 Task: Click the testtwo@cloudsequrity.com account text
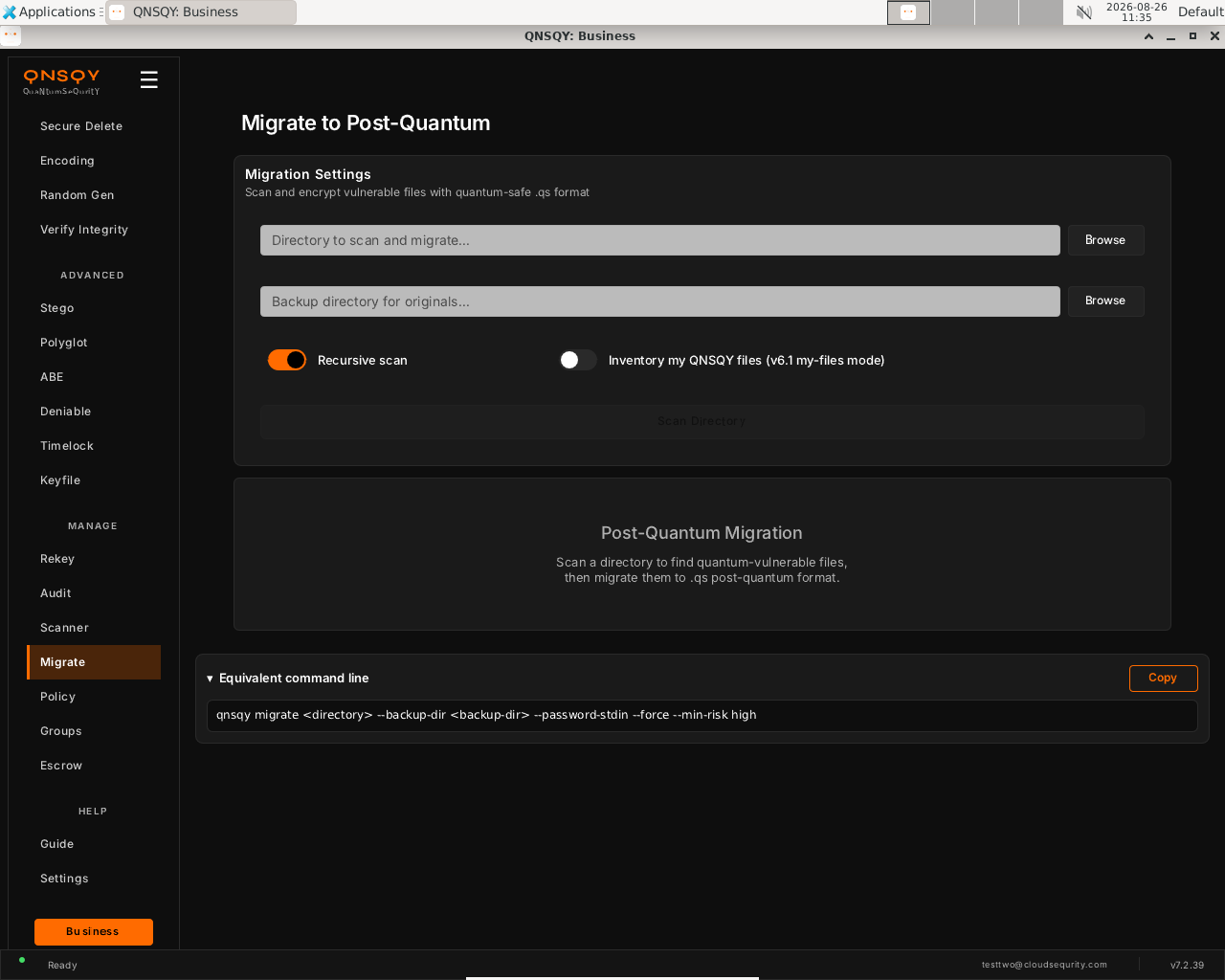click(x=1044, y=965)
